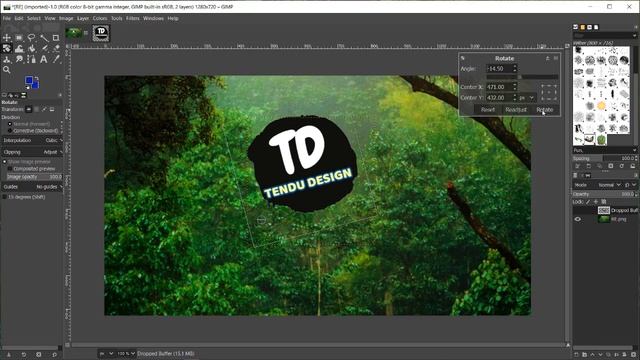Select the Bucket Fill tool
The width and height of the screenshot is (640, 360).
pos(31,49)
